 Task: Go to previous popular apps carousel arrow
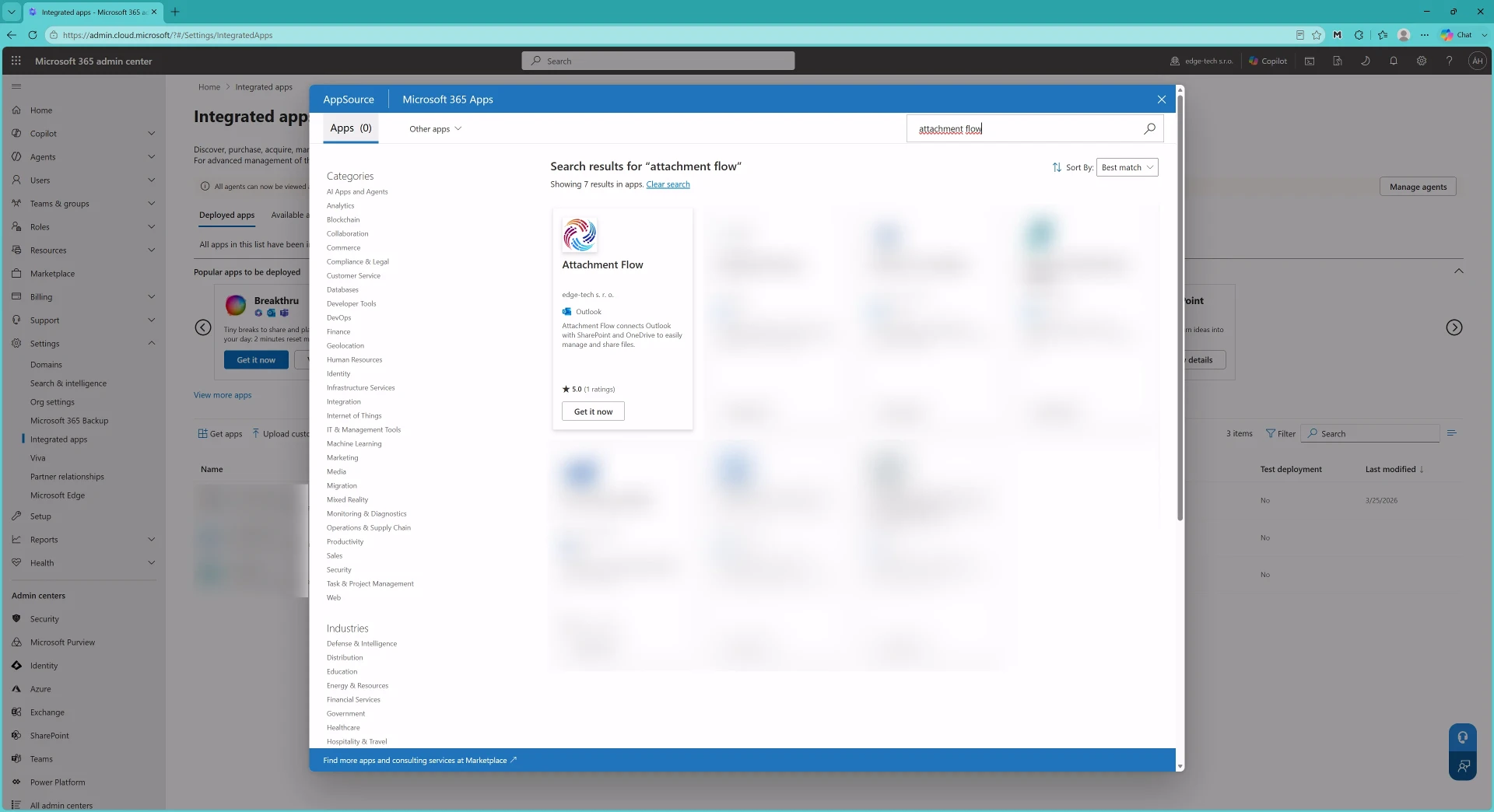203,327
